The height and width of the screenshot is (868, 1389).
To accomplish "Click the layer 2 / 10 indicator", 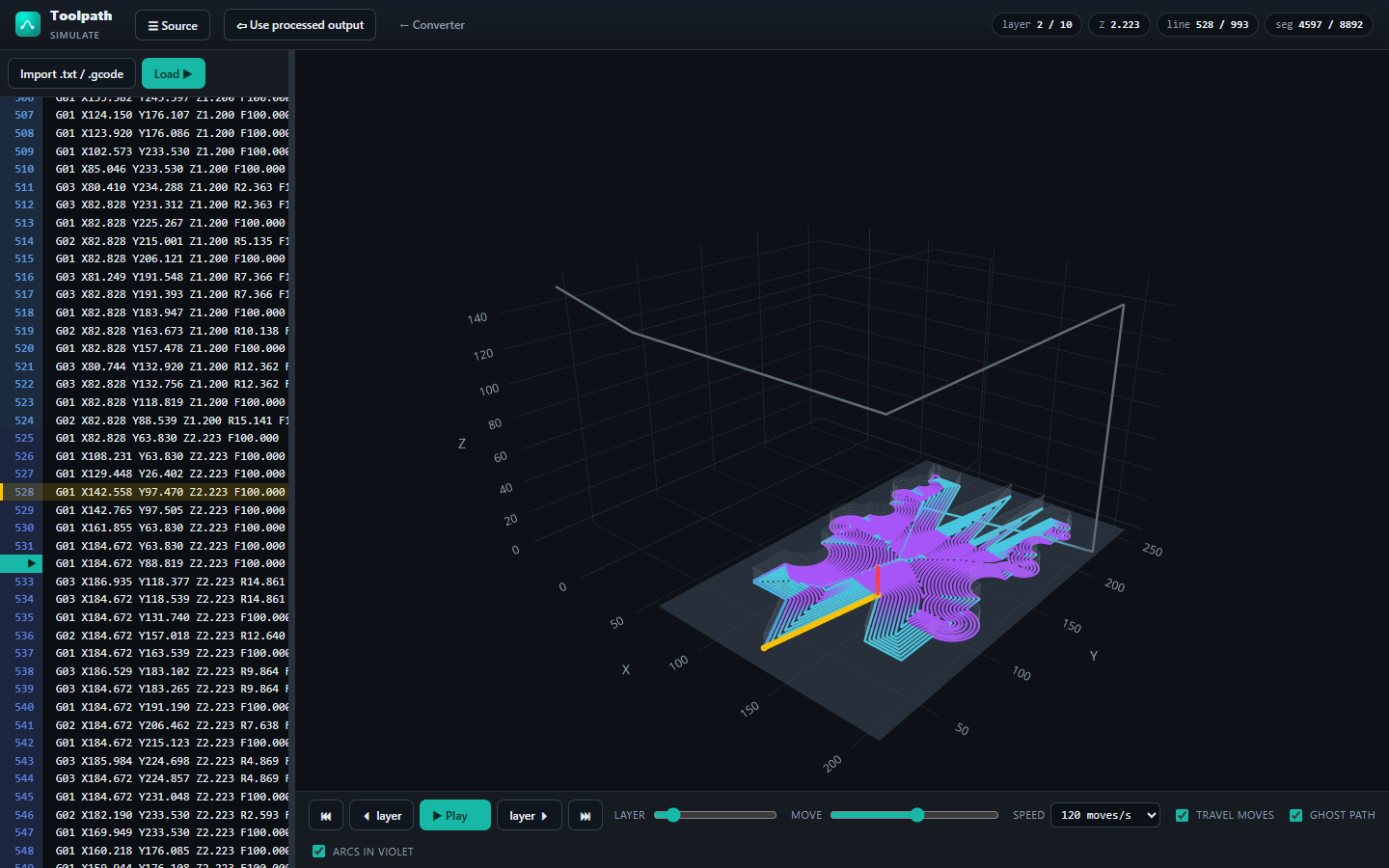I will pyautogui.click(x=1037, y=24).
